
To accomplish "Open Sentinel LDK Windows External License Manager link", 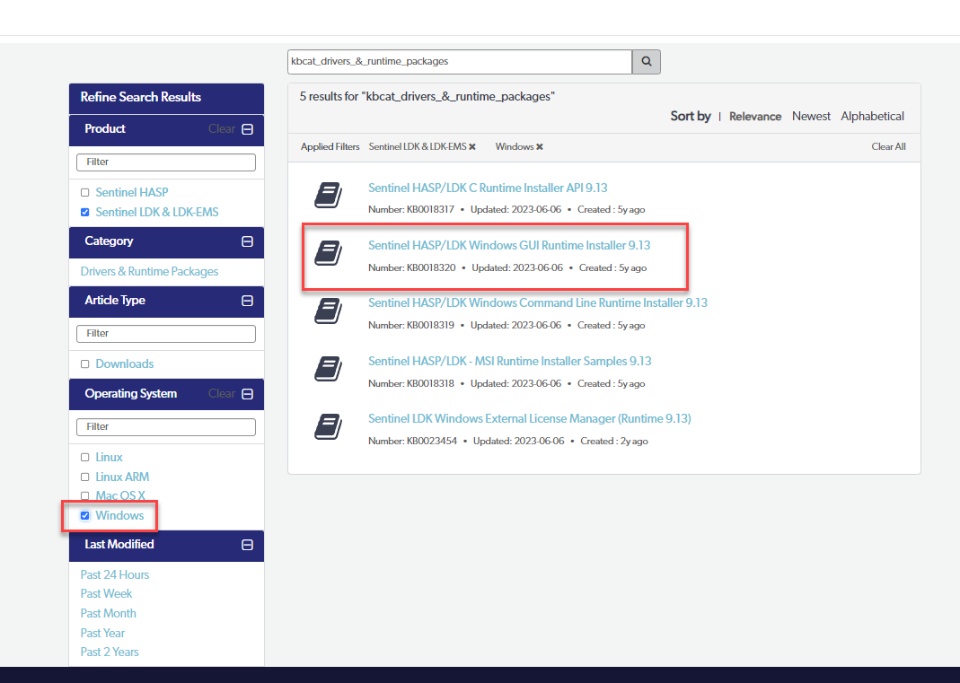I will (530, 419).
